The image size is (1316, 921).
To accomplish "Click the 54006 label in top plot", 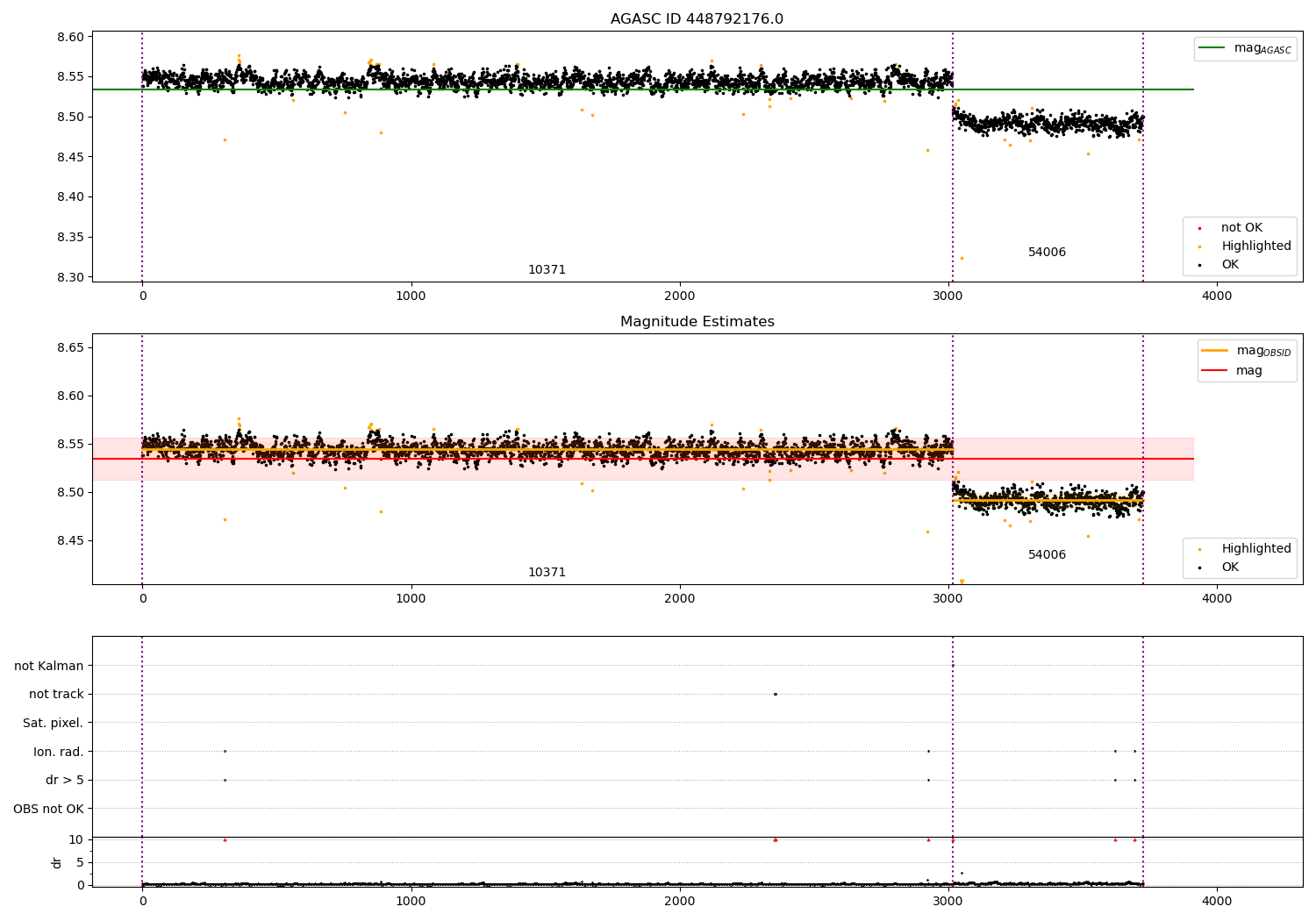I will [1047, 253].
